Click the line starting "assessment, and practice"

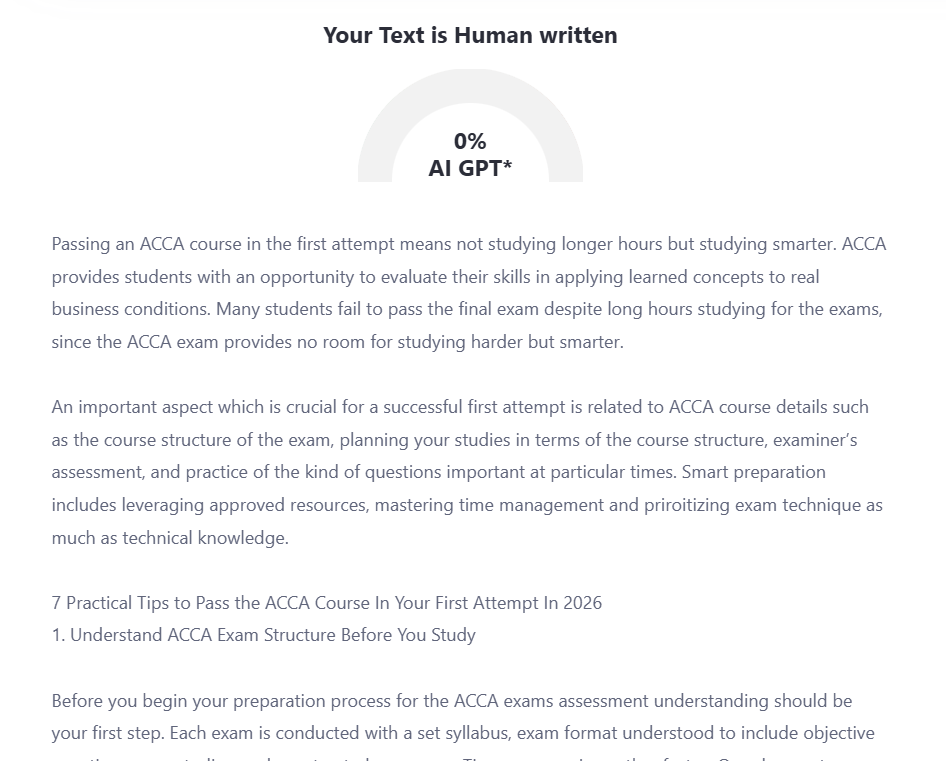coord(438,472)
